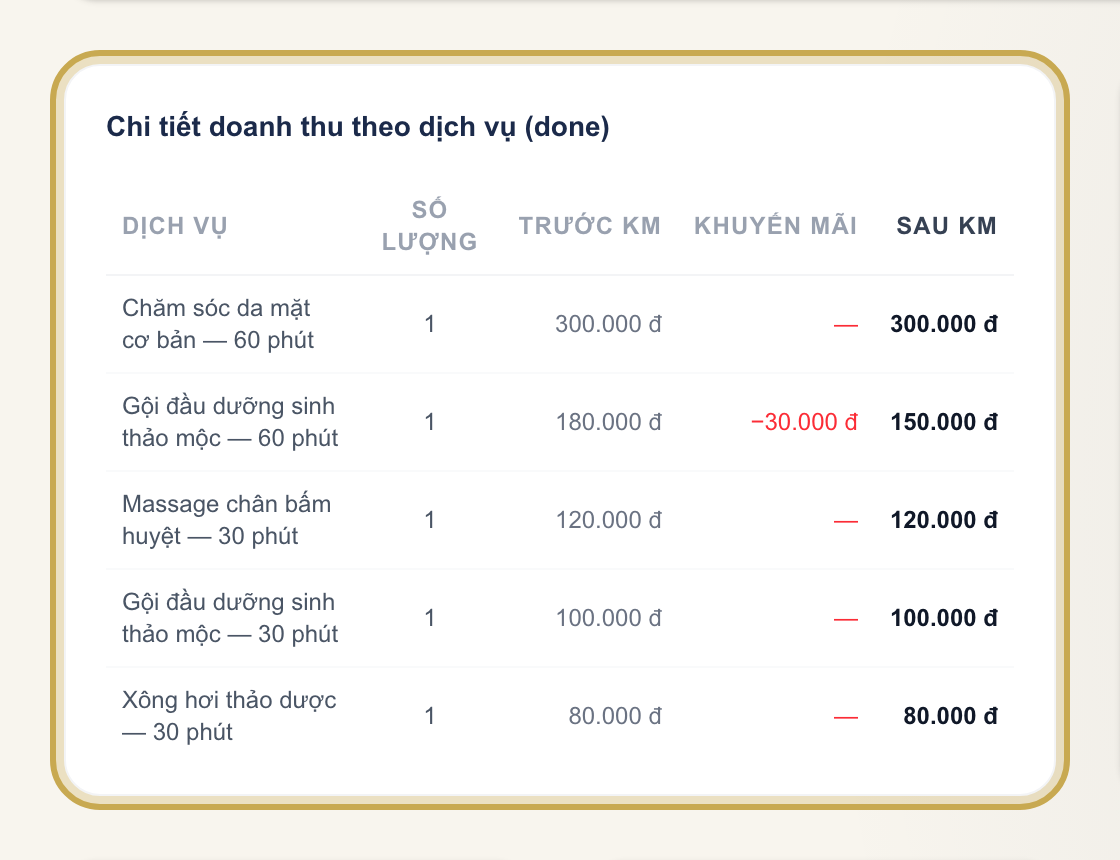This screenshot has height=860, width=1120.
Task: Select the 'Chăm sóc da mặt cơ bản' row
Action: pos(560,324)
